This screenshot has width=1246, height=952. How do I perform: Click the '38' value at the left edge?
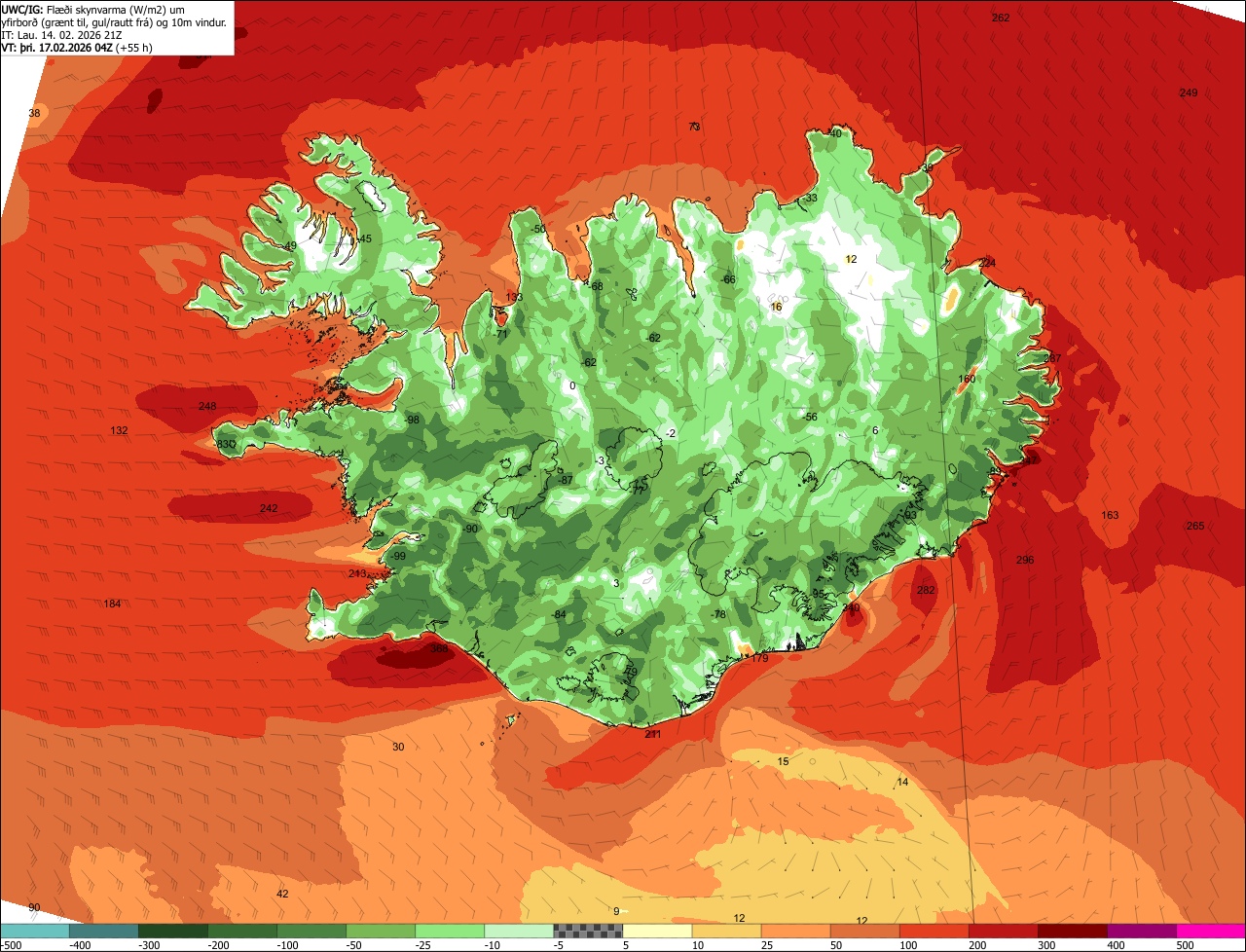coord(34,113)
